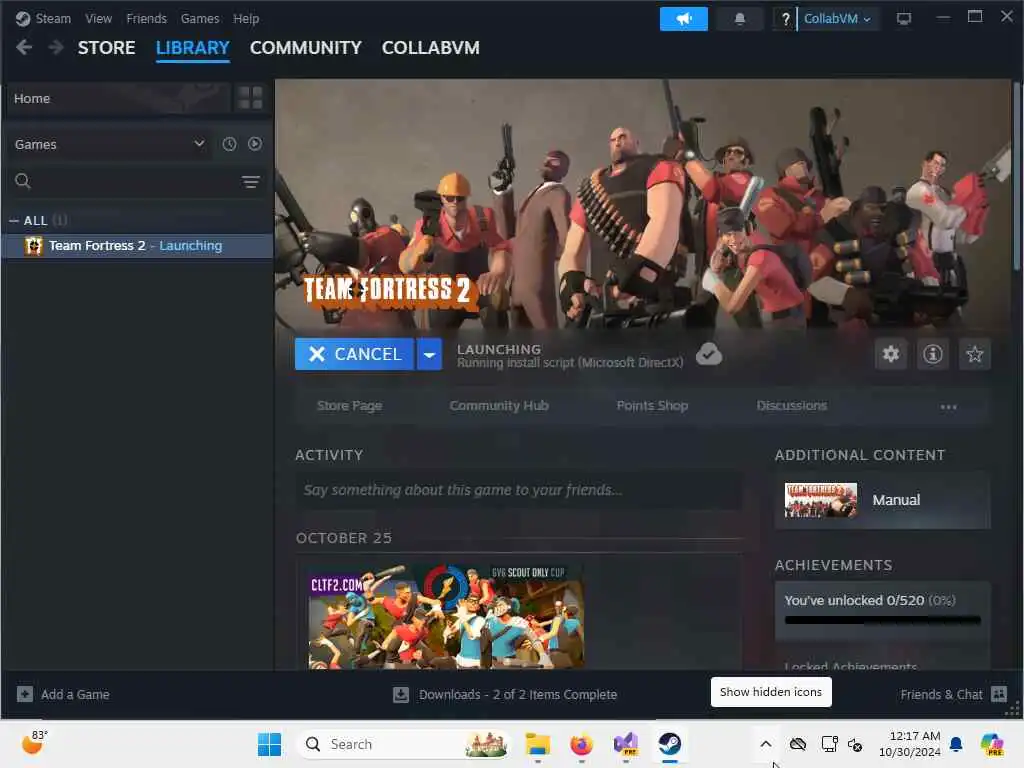Screen dimensions: 1024x768
Task: Open the game info icon
Action: pyautogui.click(x=933, y=354)
